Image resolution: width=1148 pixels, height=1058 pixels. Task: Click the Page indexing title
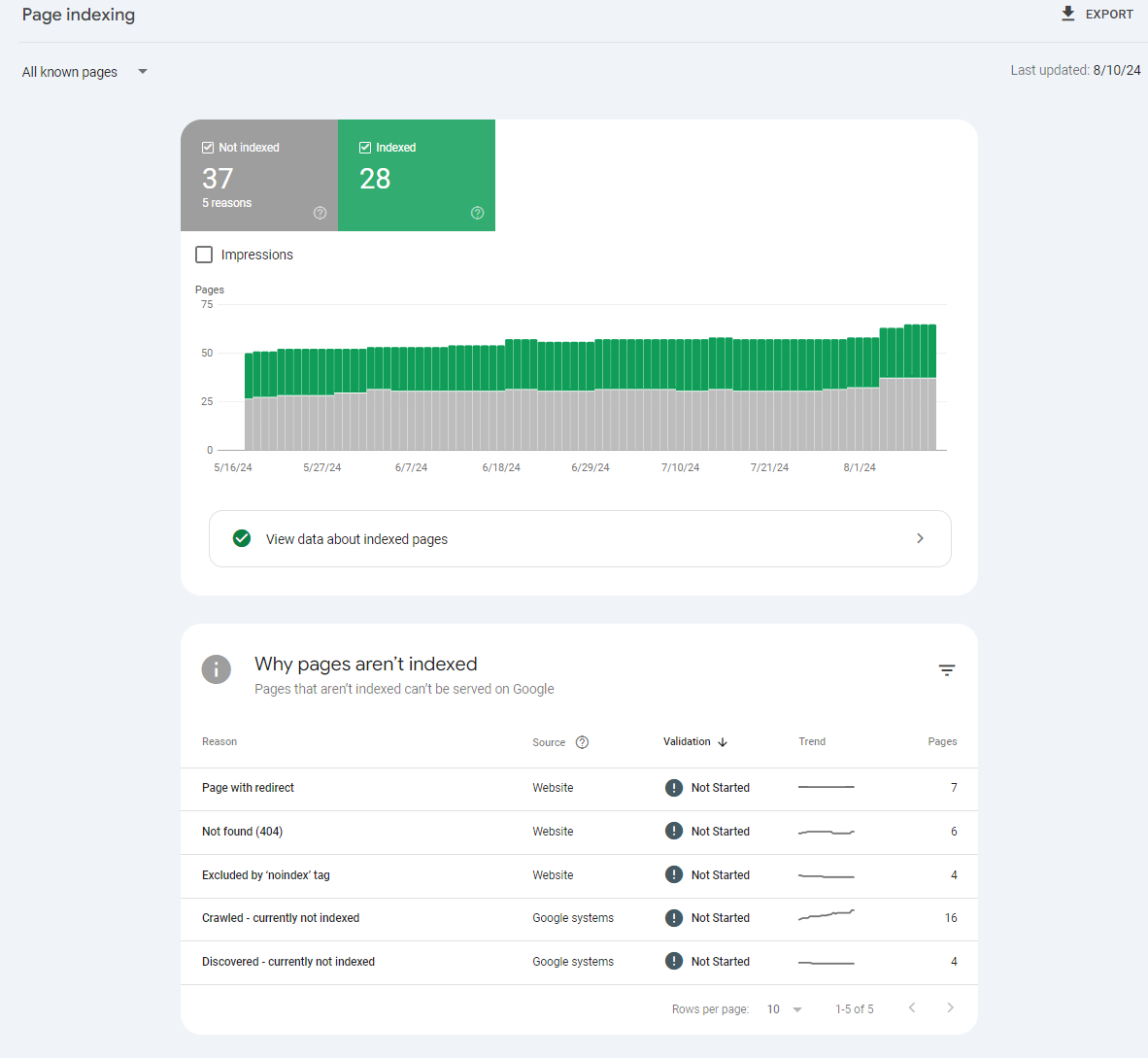click(79, 15)
